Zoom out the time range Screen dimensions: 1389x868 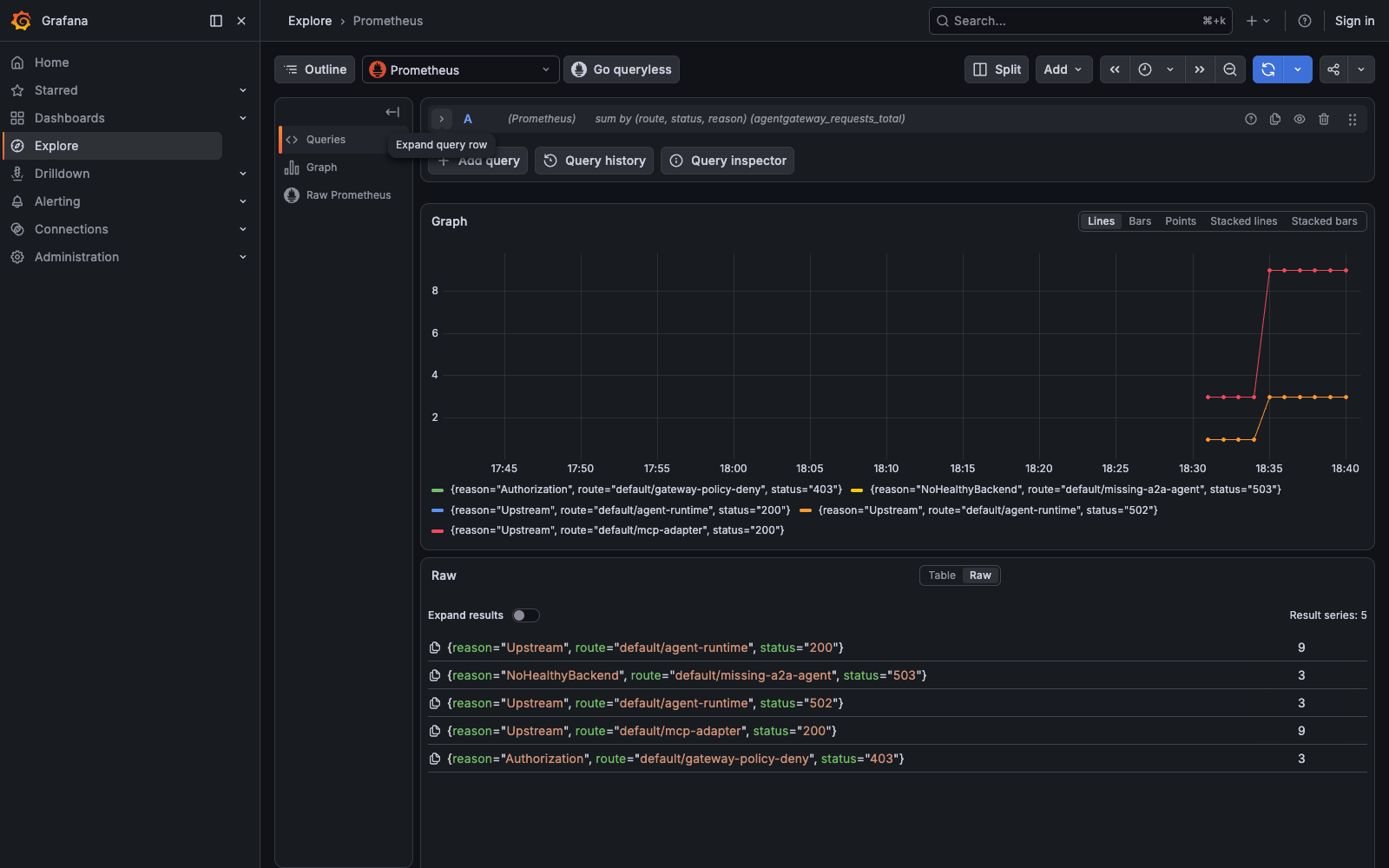click(x=1230, y=69)
